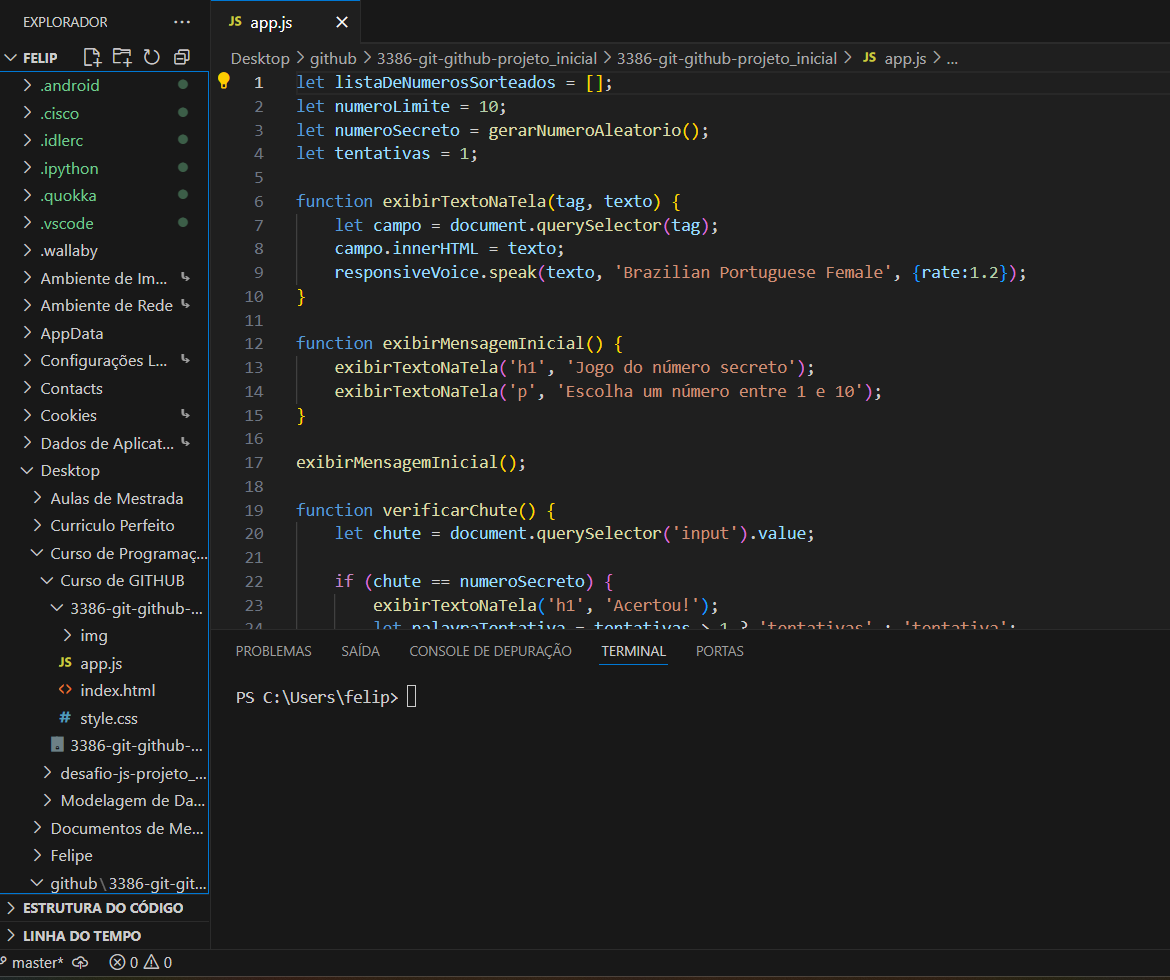Switch to the SAÍDA panel tab

[x=360, y=651]
